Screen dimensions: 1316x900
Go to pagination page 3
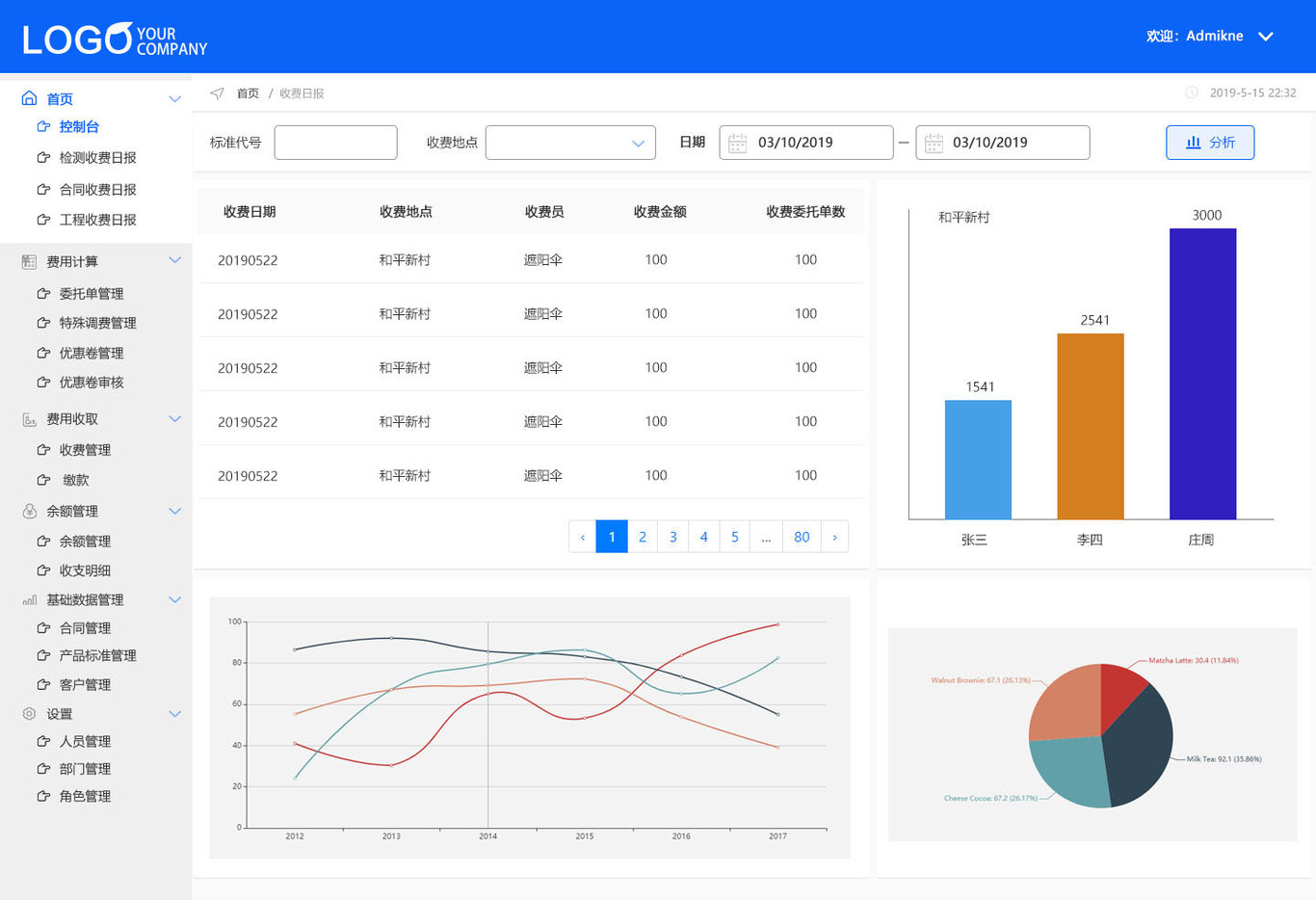pos(673,537)
